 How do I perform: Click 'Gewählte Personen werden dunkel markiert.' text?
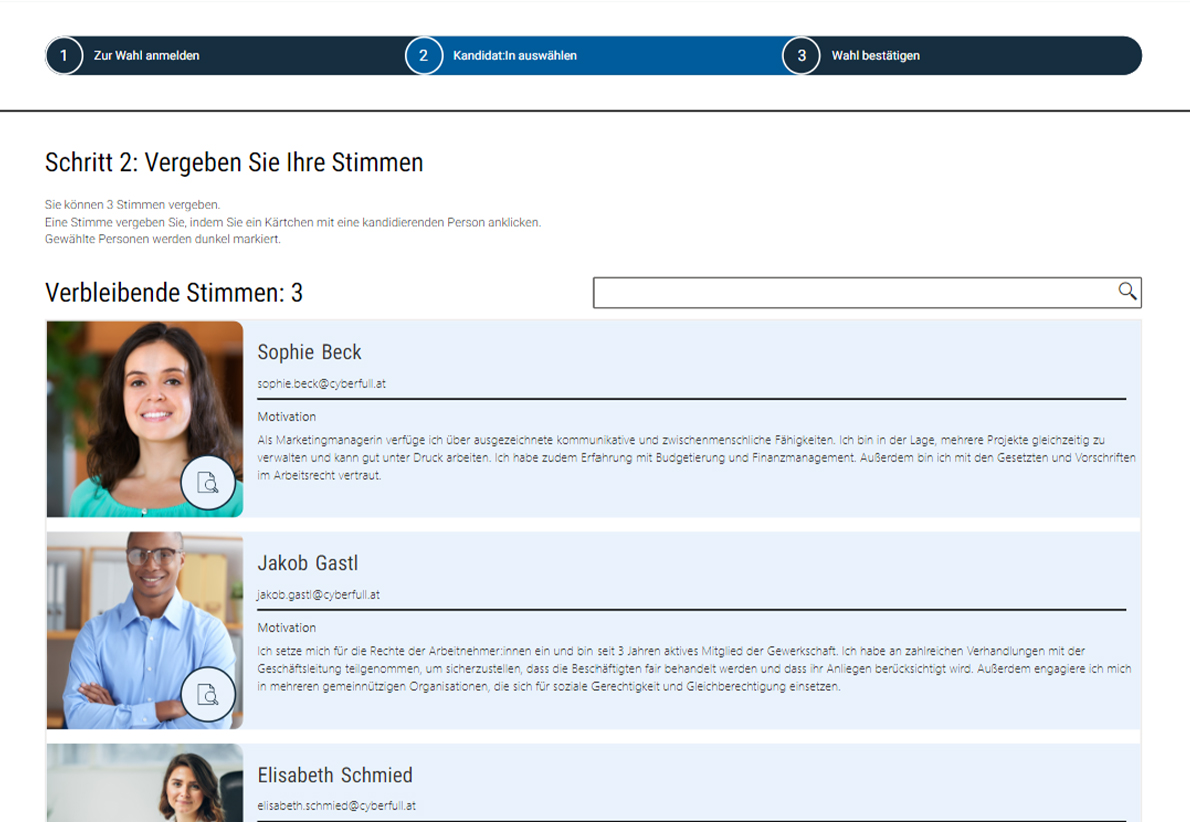click(162, 239)
